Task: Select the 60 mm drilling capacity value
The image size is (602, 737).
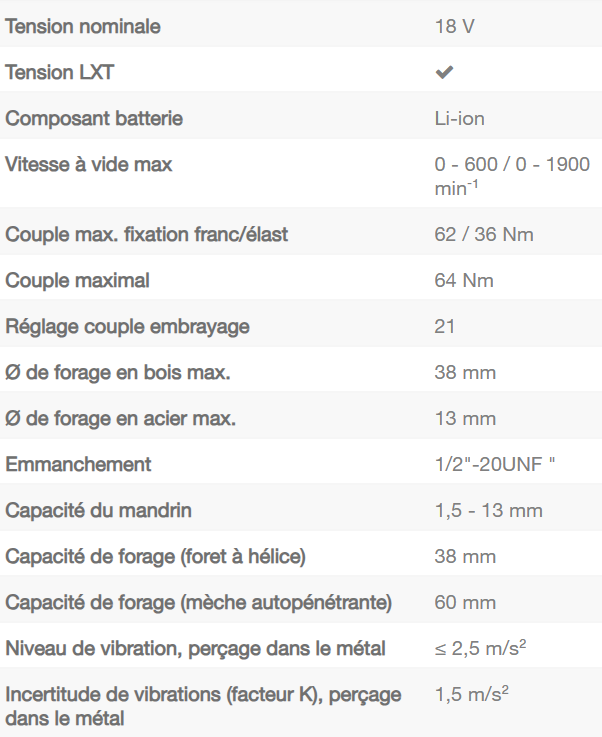Action: (x=465, y=602)
